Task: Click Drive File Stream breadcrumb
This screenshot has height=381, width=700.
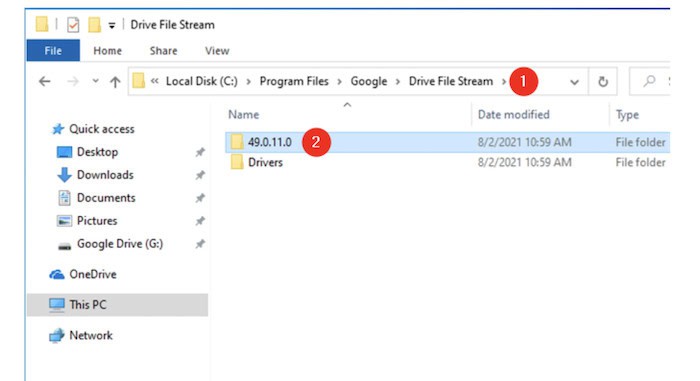Action: pos(451,81)
